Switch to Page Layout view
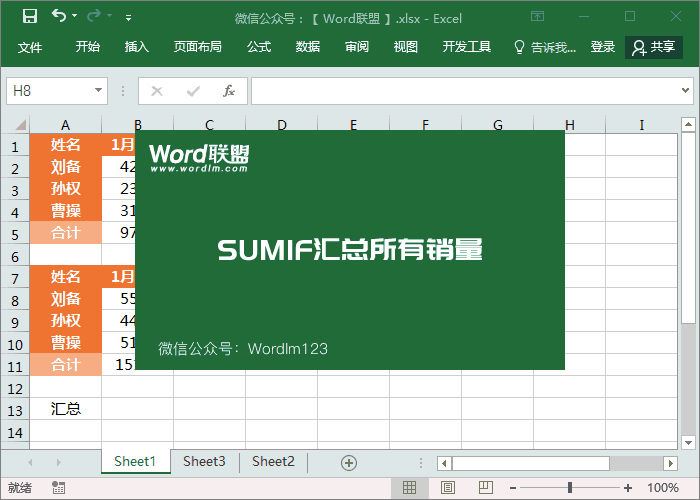 [x=447, y=487]
